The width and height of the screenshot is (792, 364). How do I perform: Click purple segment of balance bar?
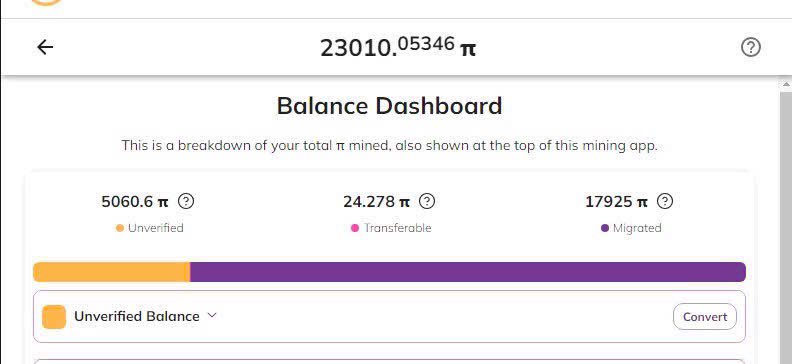[x=468, y=272]
